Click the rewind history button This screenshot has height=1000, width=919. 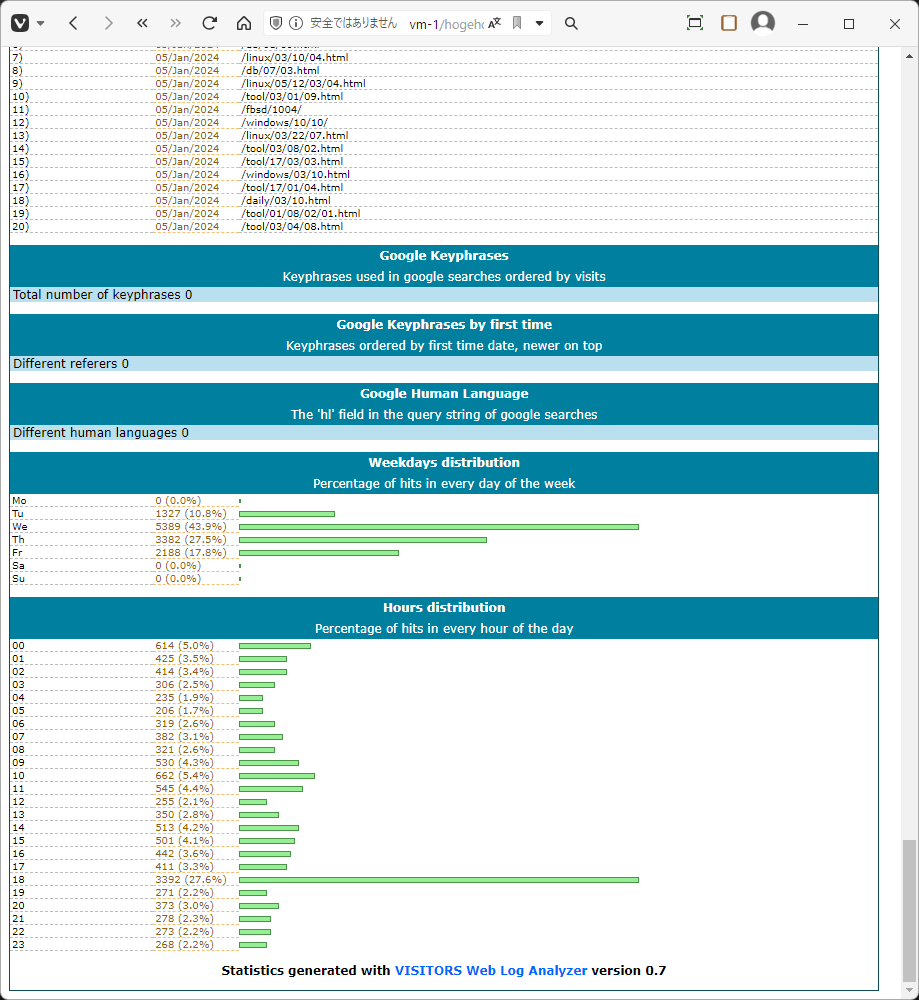(142, 24)
